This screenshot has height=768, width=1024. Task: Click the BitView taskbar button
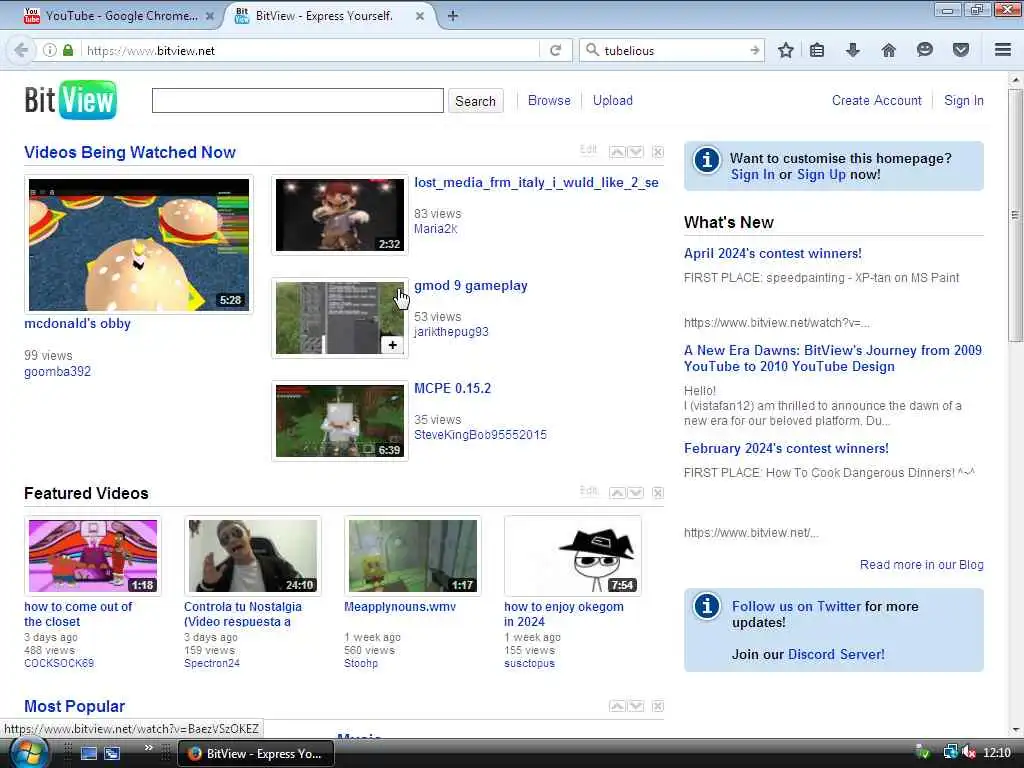[256, 754]
